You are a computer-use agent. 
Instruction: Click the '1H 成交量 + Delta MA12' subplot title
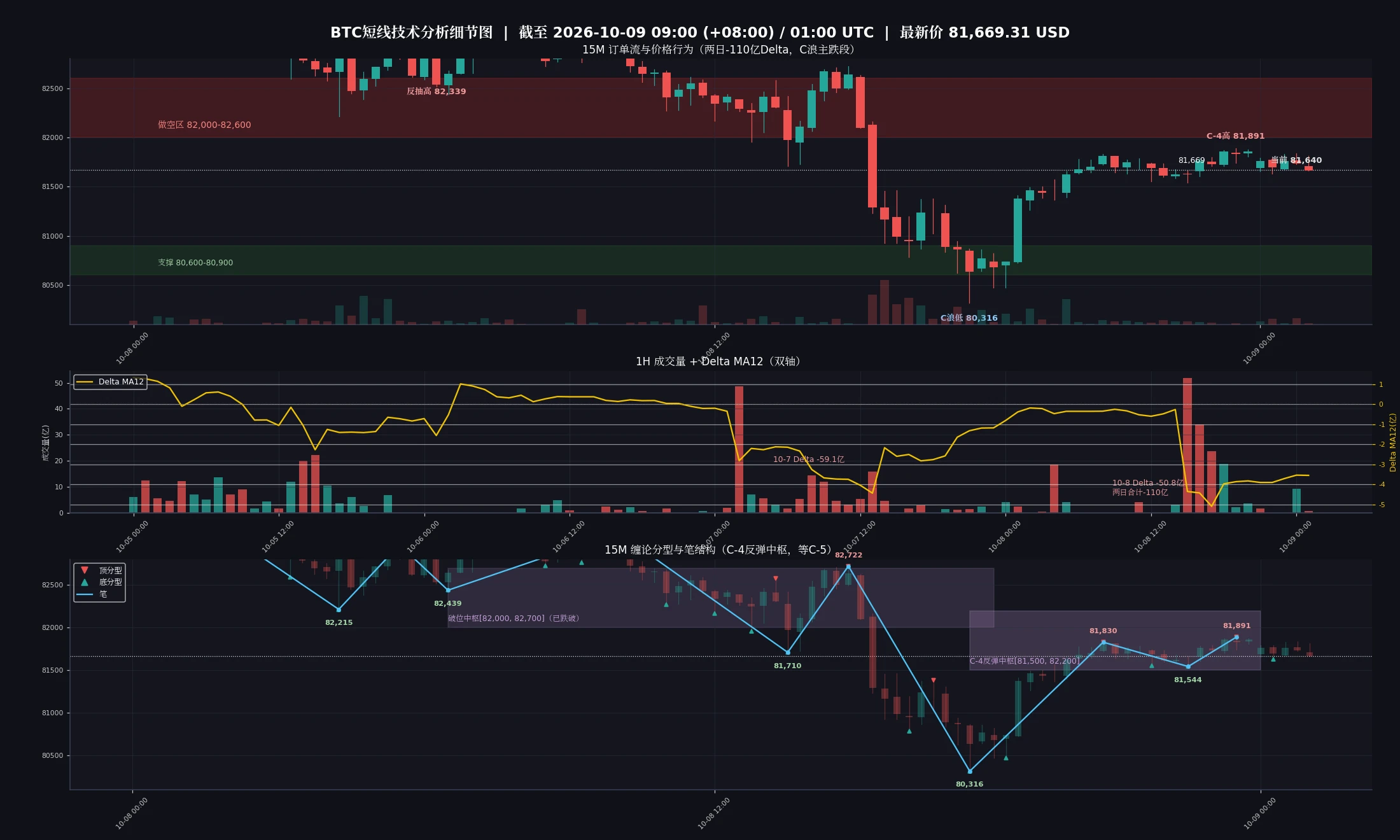pyautogui.click(x=720, y=361)
